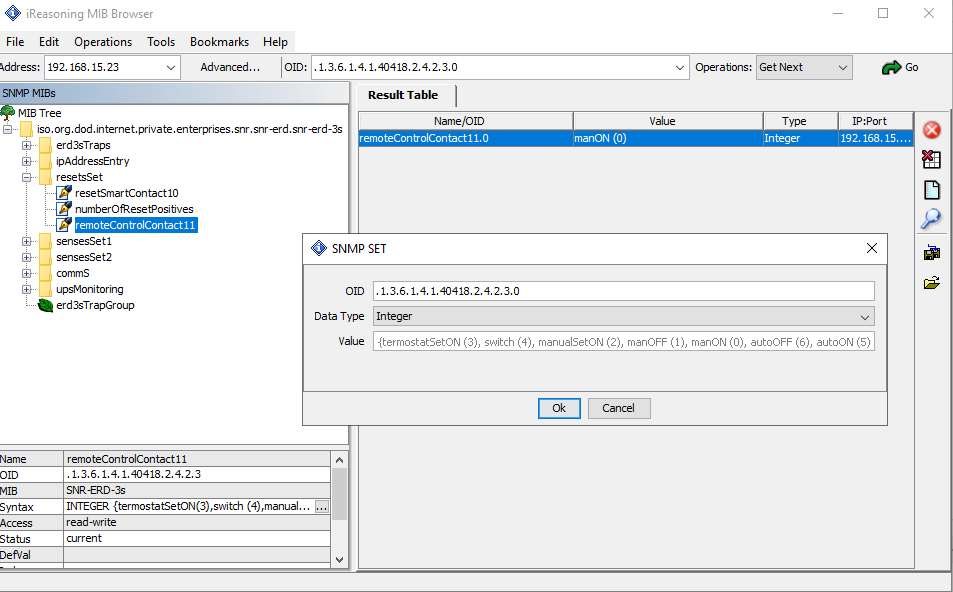Click the properties panel scrollbar down arrow
953x592 pixels.
coord(339,560)
